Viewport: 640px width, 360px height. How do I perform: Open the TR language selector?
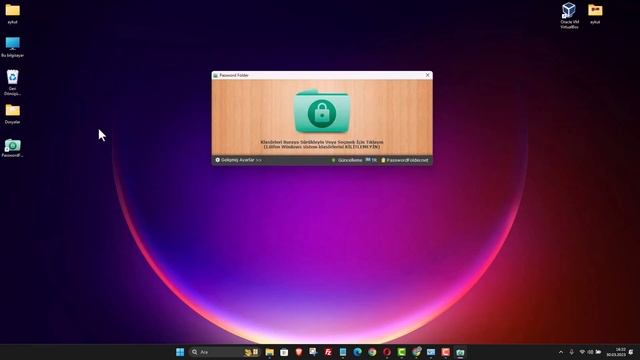(x=371, y=160)
